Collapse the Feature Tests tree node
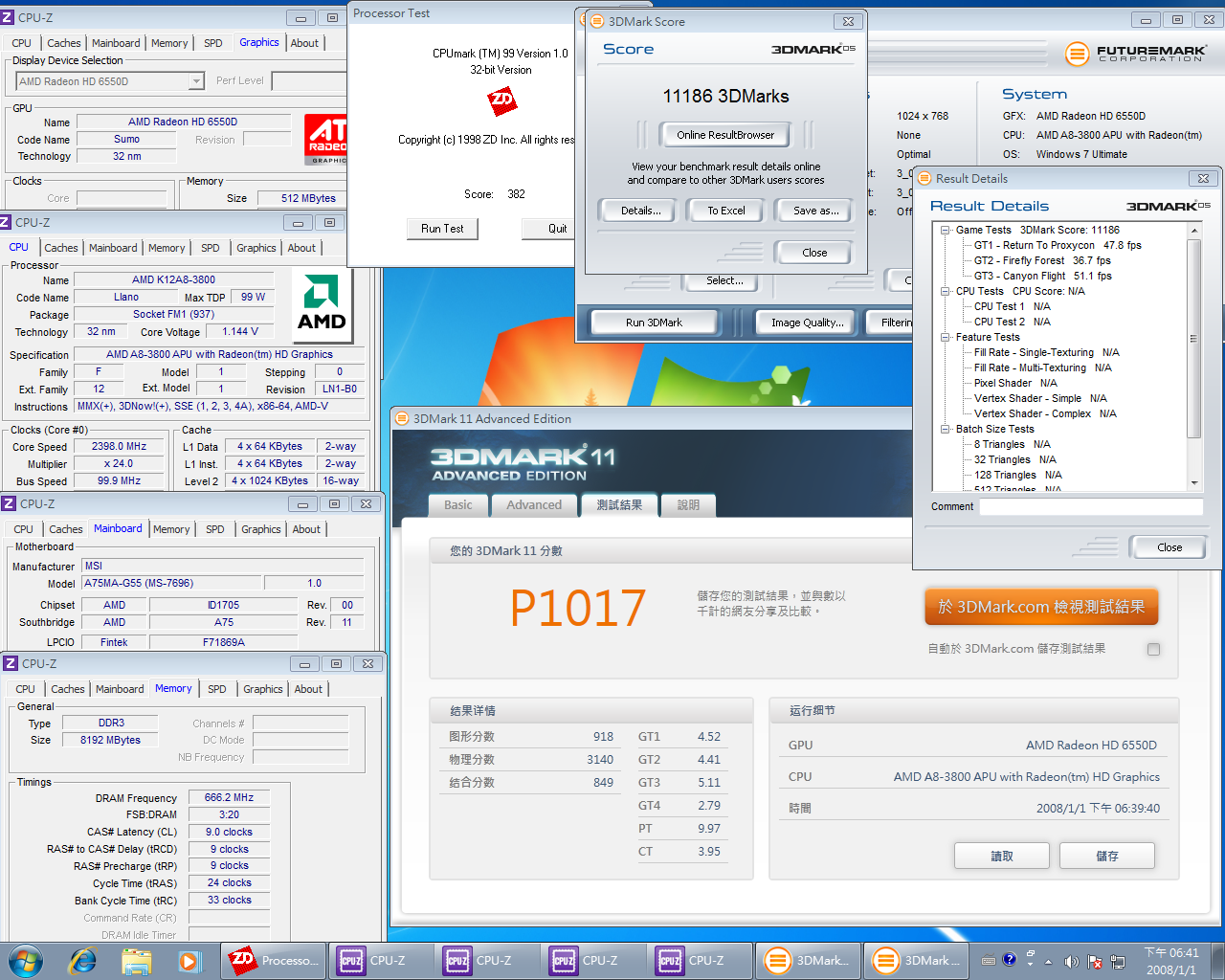 (946, 337)
